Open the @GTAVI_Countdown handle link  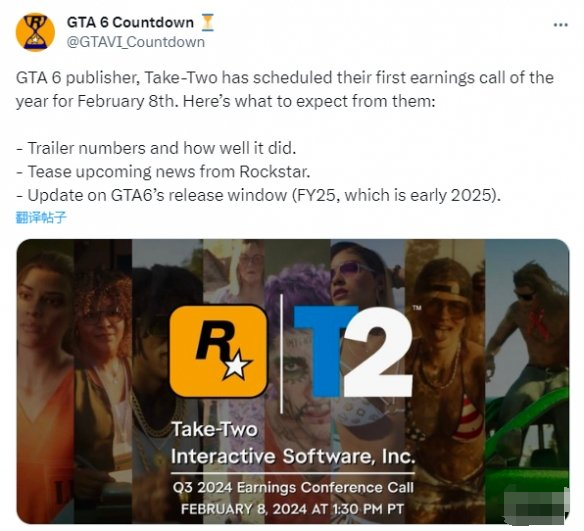tap(136, 42)
